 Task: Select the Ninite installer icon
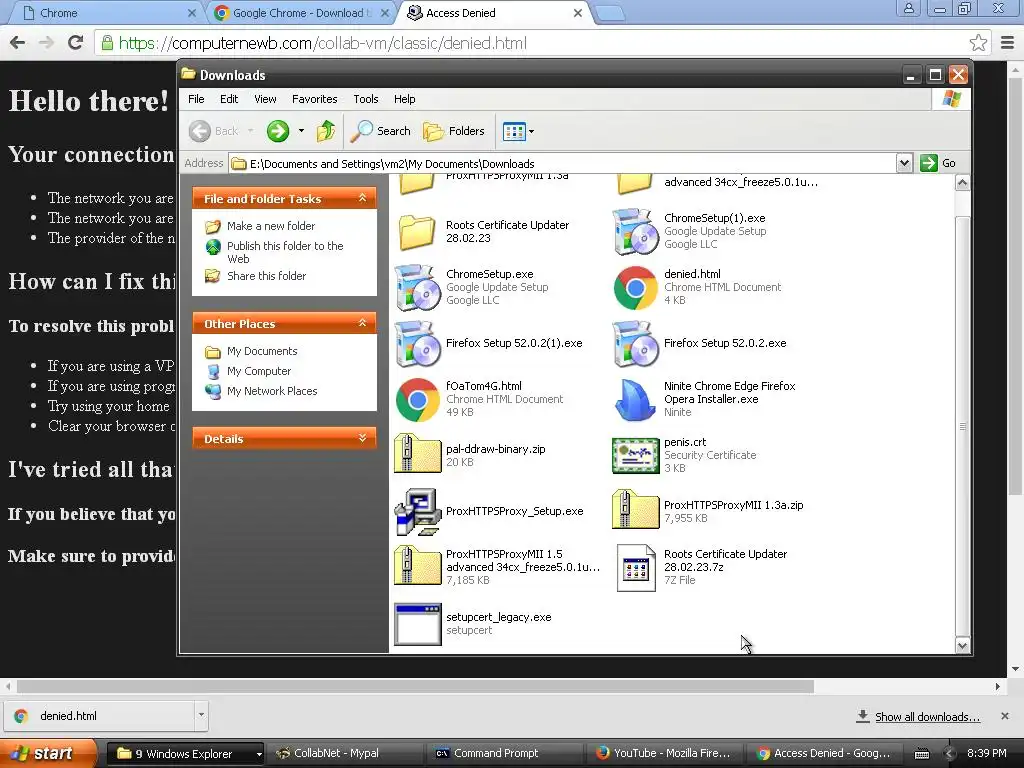point(635,400)
